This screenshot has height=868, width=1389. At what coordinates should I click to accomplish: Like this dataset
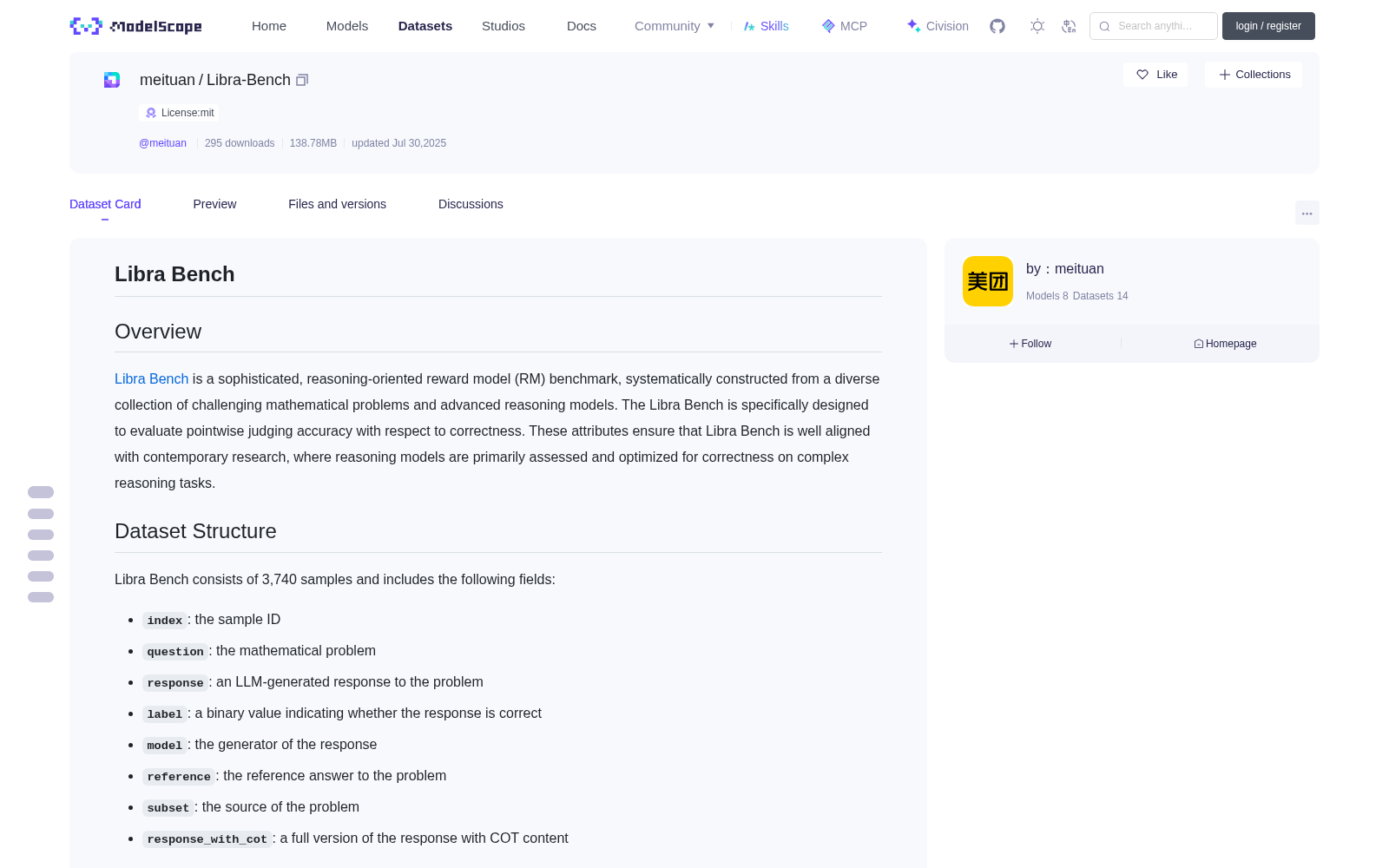(x=1155, y=75)
